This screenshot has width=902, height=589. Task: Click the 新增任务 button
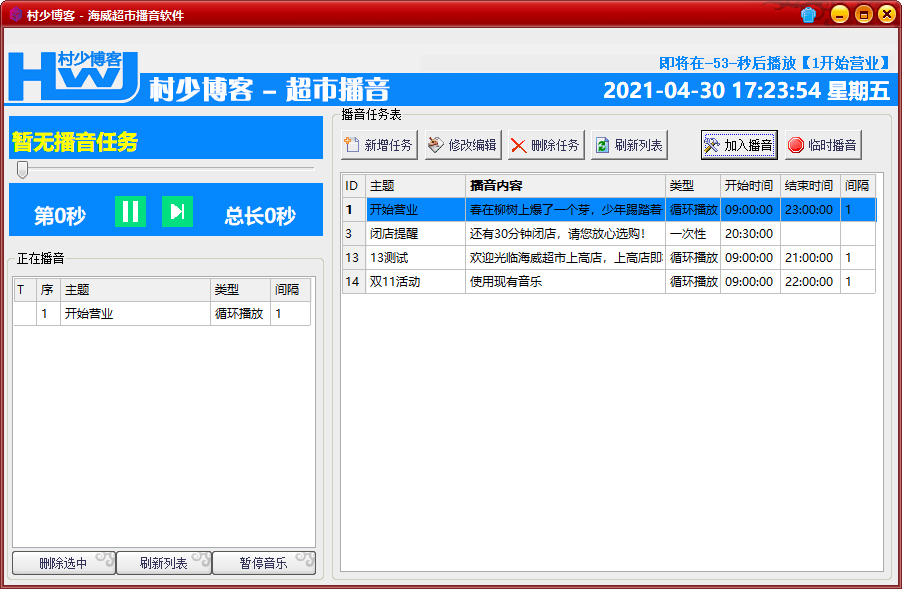(x=380, y=145)
